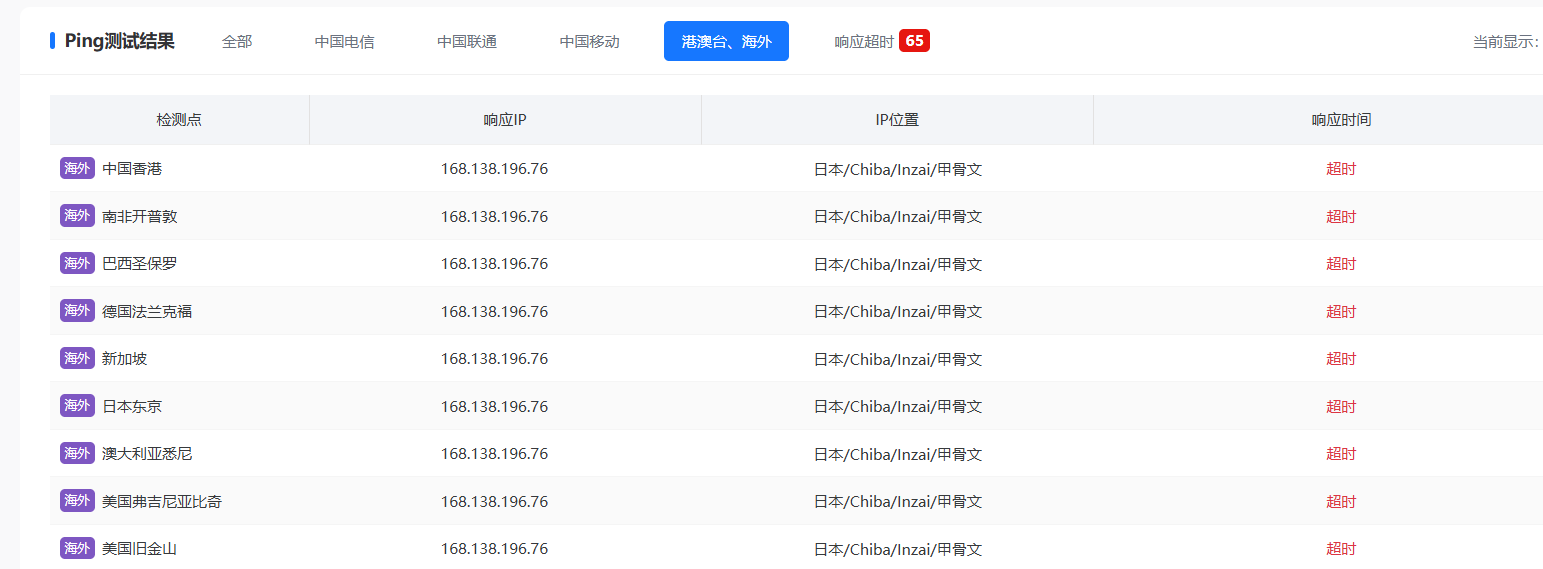Screen dimensions: 1543x569
Task: Select the 中国香港 detection point
Action: point(132,169)
